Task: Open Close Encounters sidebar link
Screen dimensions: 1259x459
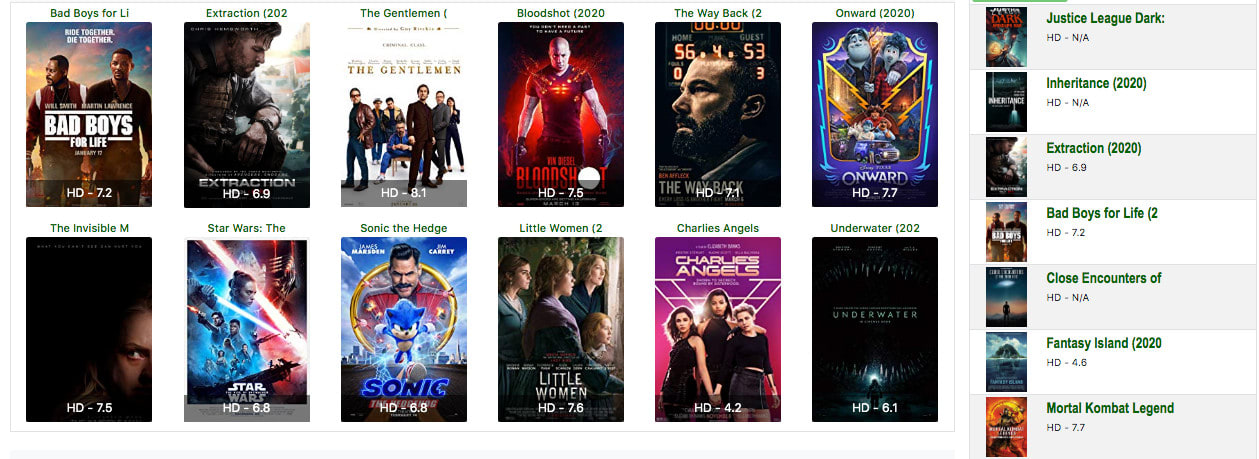Action: click(1104, 278)
